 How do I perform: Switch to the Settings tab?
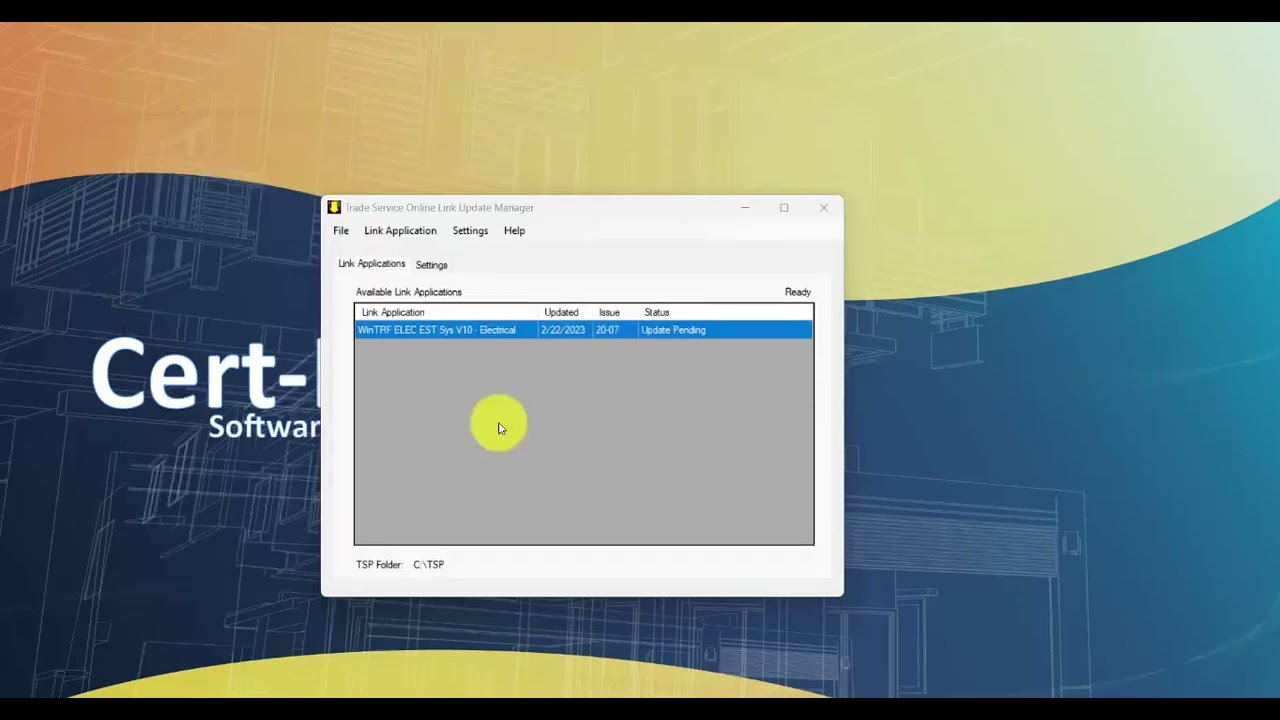click(x=431, y=265)
